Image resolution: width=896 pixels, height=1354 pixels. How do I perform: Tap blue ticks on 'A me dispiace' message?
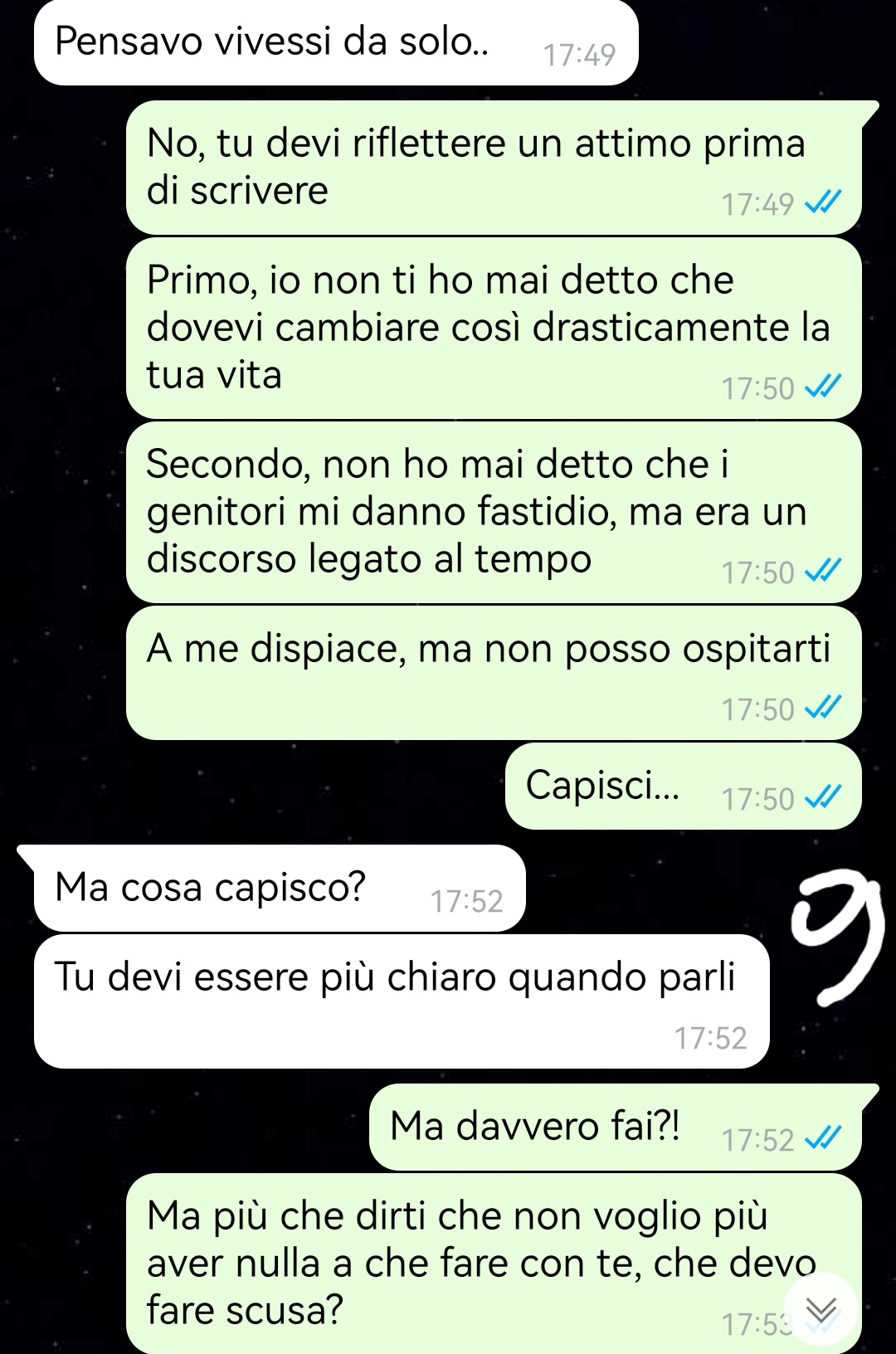coord(824,709)
